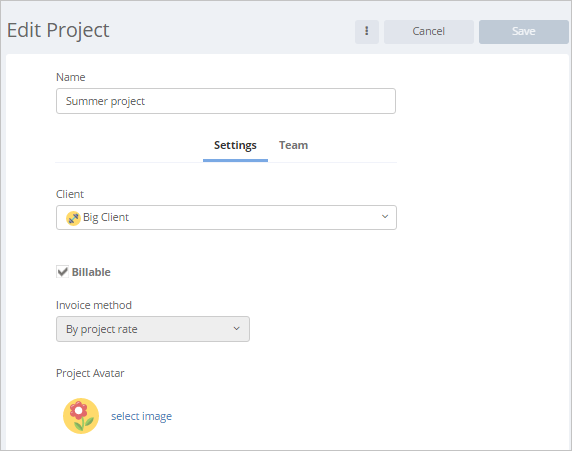Click the Save button
This screenshot has width=572, height=451.
(x=523, y=32)
